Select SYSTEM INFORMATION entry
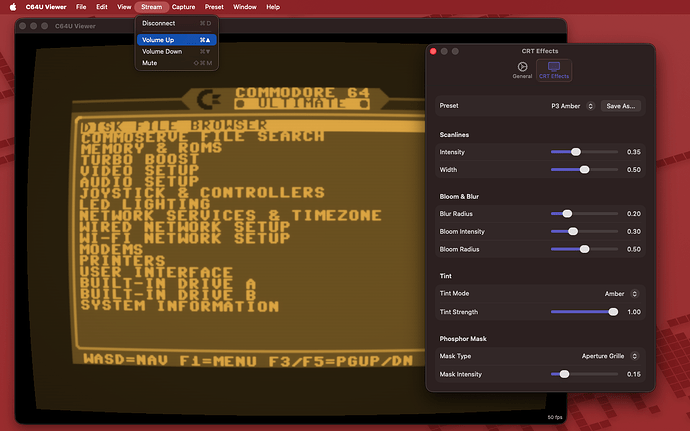This screenshot has height=431, width=690. point(179,306)
